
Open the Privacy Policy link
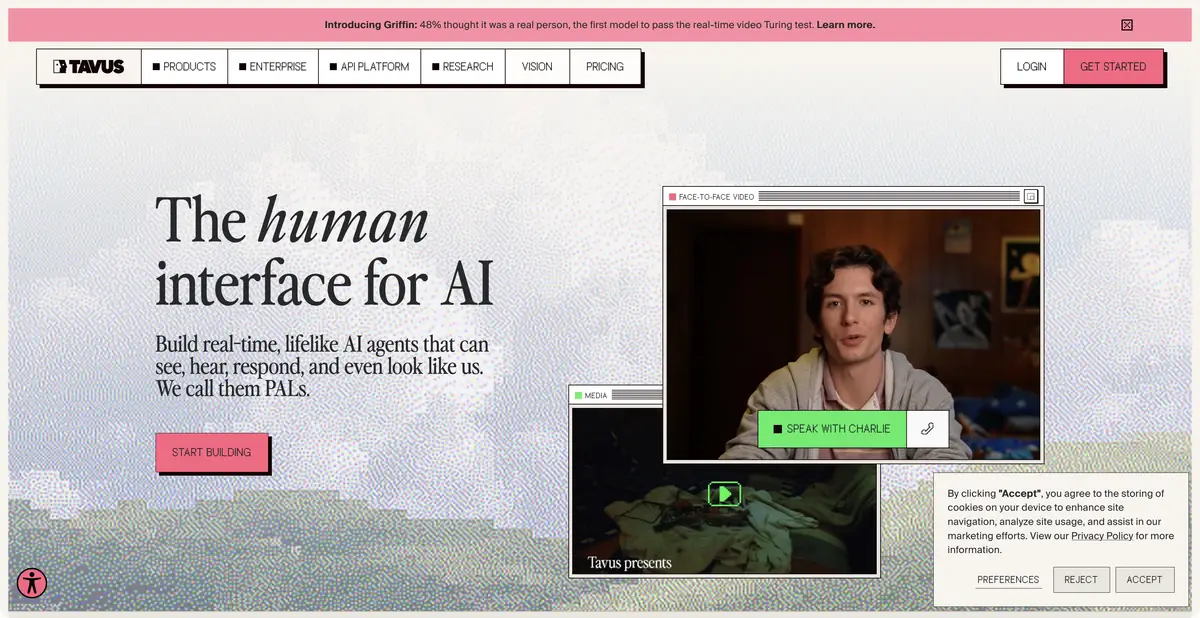(1102, 536)
